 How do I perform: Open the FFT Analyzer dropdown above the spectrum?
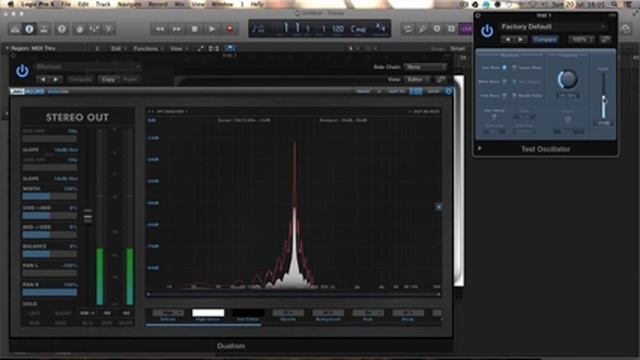tap(173, 111)
